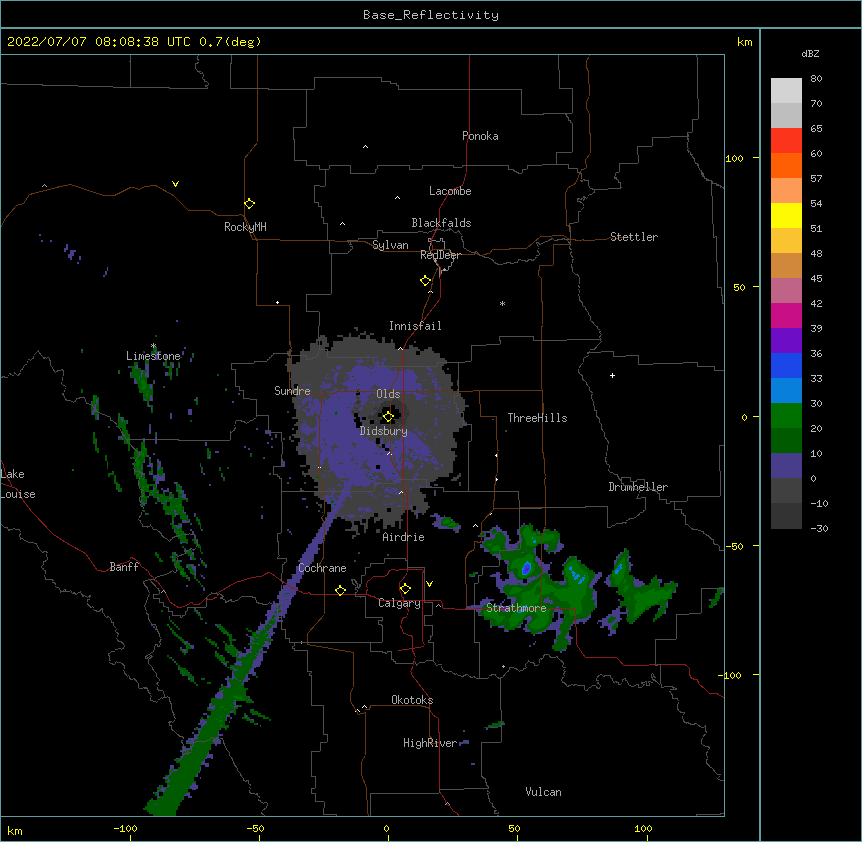The width and height of the screenshot is (862, 842).
Task: Click the dBZ legend heading
Action: click(x=810, y=53)
